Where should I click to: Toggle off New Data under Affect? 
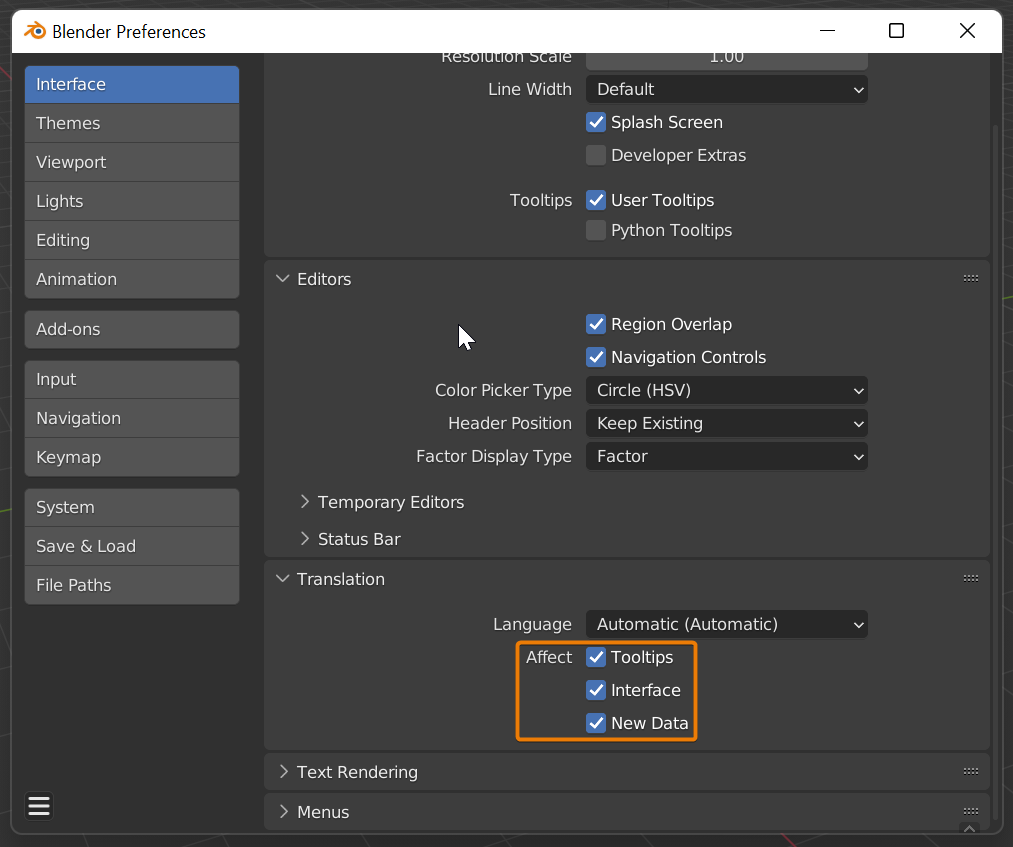[x=596, y=723]
